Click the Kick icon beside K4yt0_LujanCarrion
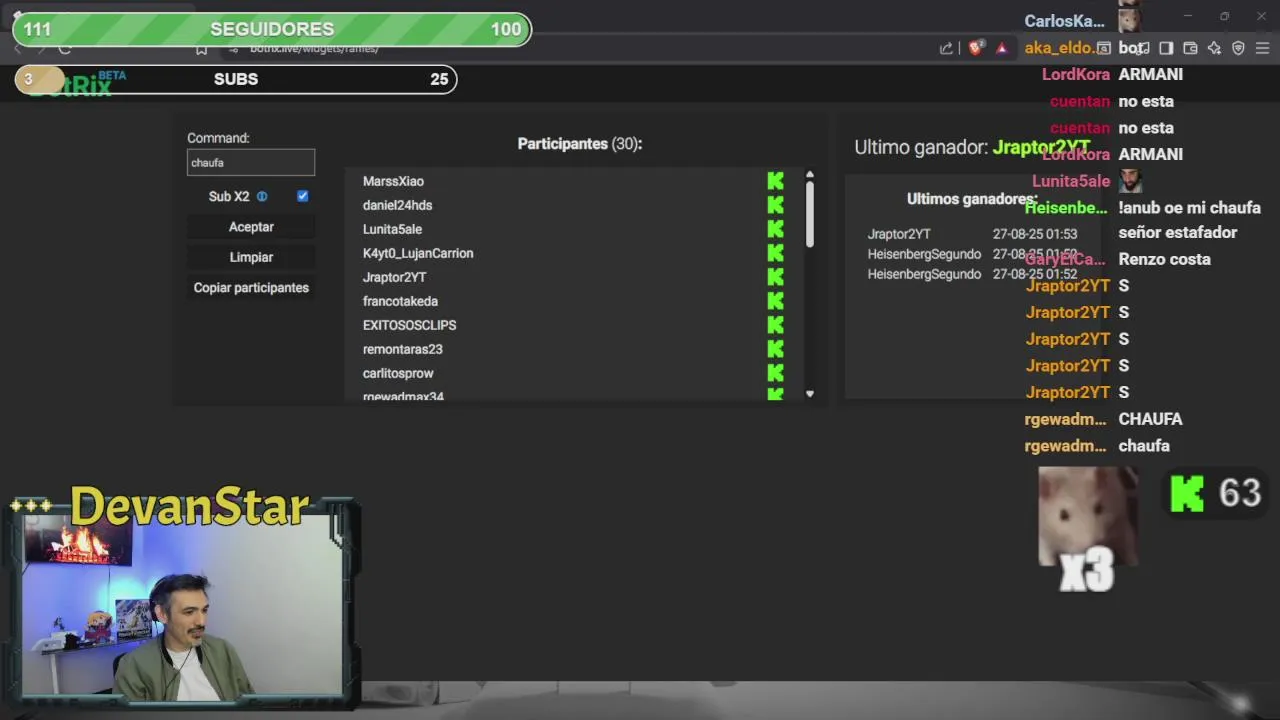This screenshot has width=1280, height=720. [x=775, y=253]
